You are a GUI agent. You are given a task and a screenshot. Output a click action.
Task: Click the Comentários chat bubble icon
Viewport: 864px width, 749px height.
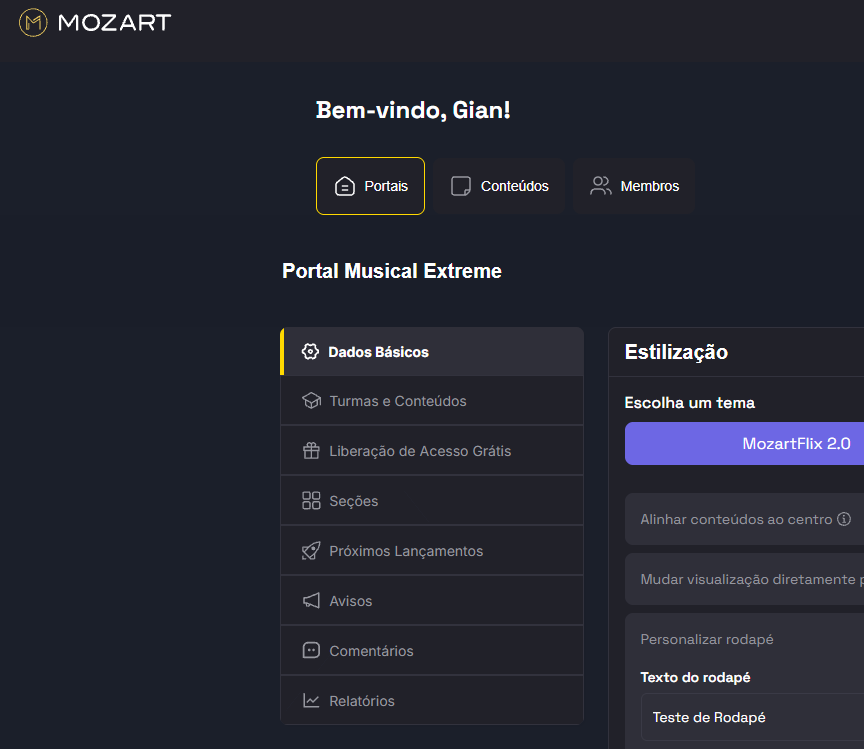pos(311,651)
